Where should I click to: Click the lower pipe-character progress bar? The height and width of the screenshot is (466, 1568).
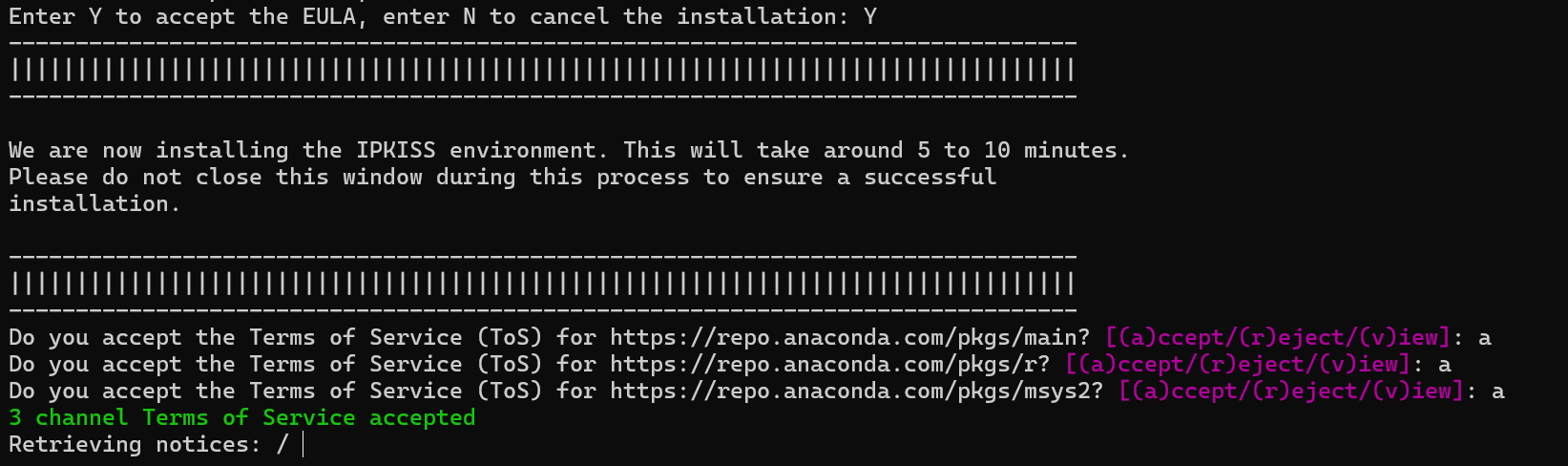pyautogui.click(x=542, y=284)
